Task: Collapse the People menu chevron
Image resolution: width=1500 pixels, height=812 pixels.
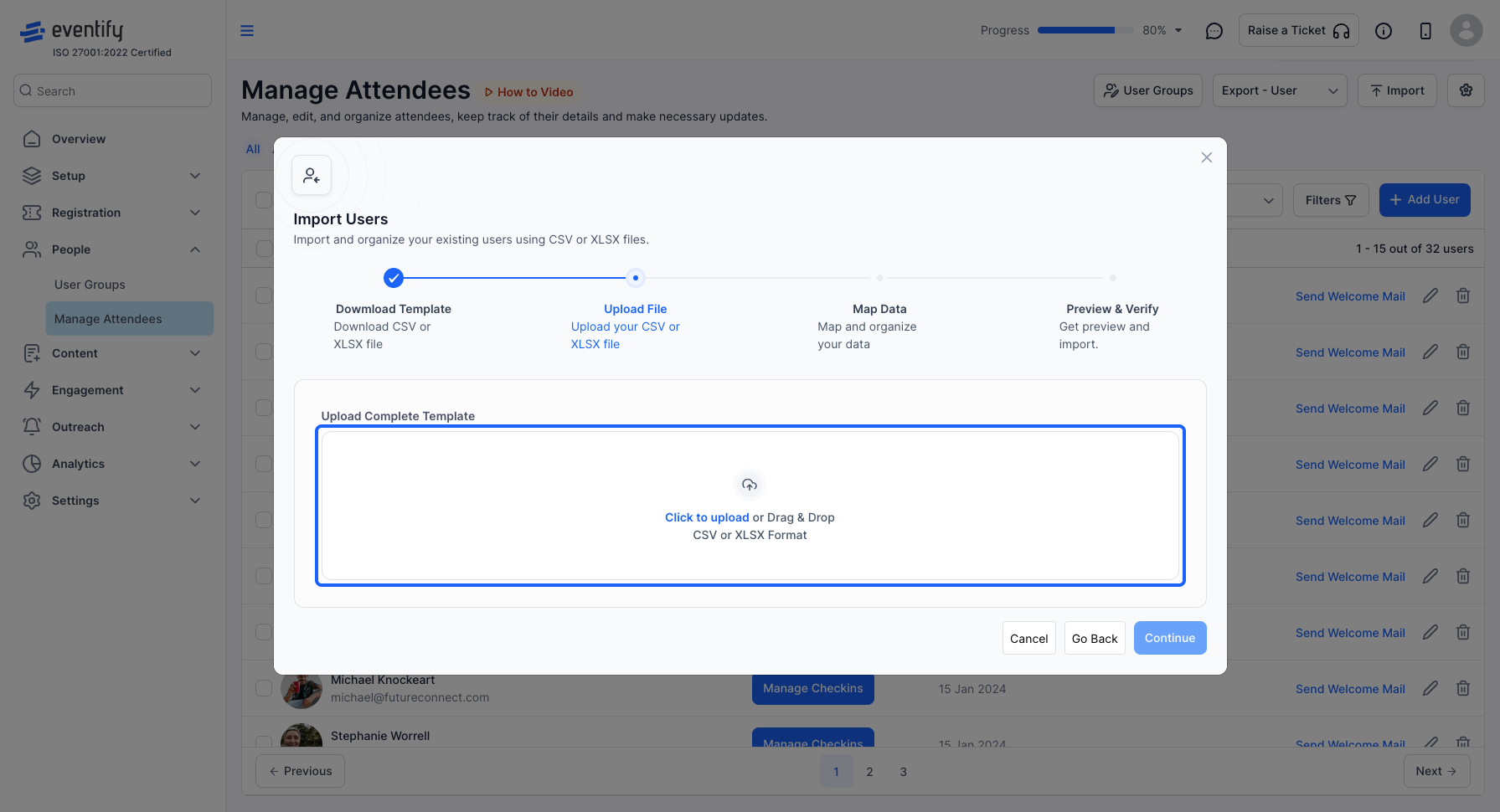Action: click(x=195, y=249)
